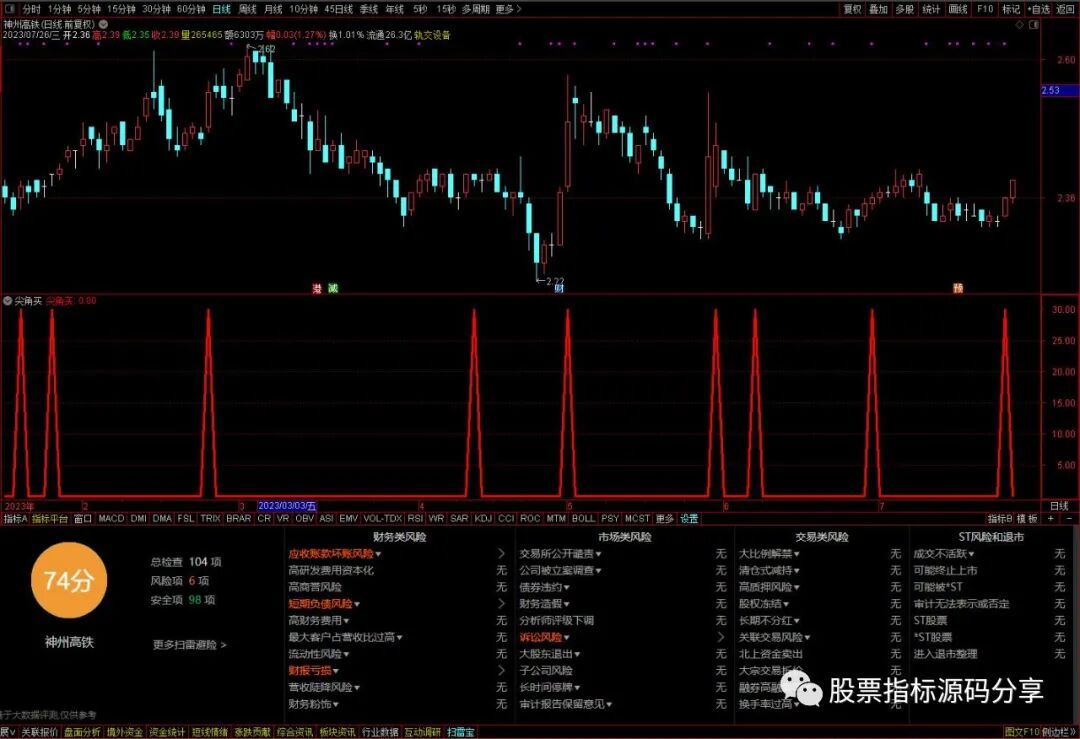Screen dimensions: 1080x739
Task: Click the orange 74分 score circle
Action: (69, 581)
